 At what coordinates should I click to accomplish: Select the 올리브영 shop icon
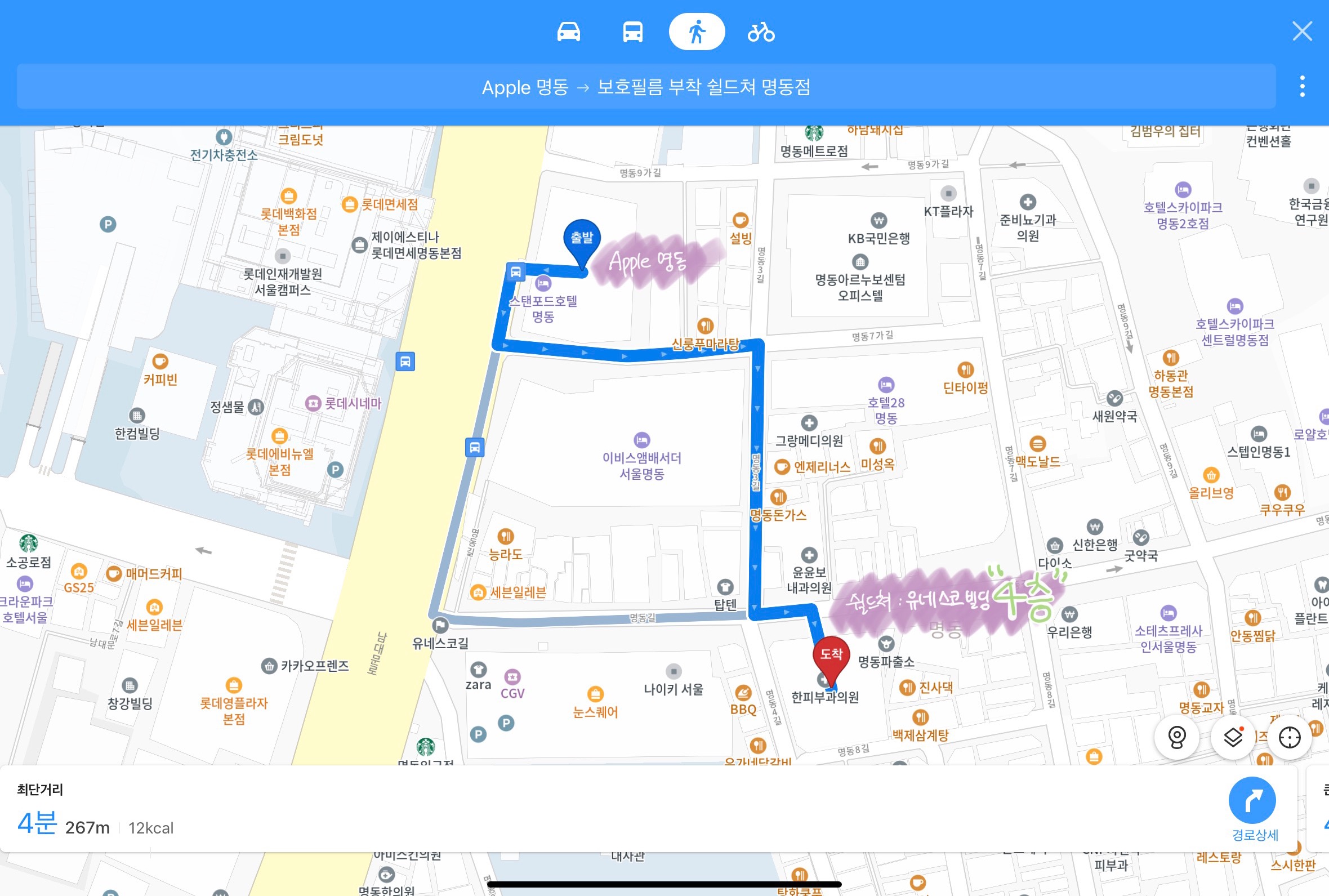1211,475
